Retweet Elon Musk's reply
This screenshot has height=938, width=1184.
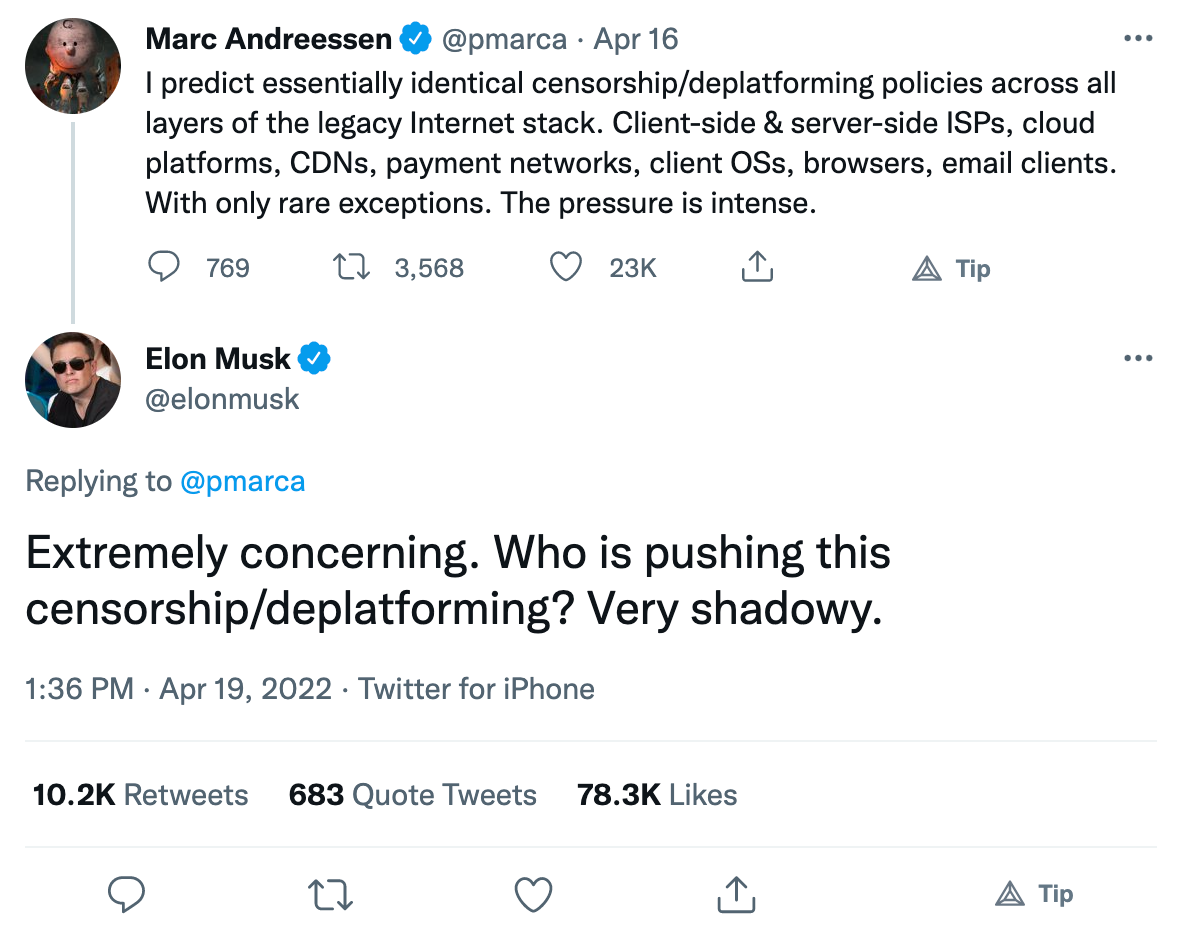coord(331,894)
